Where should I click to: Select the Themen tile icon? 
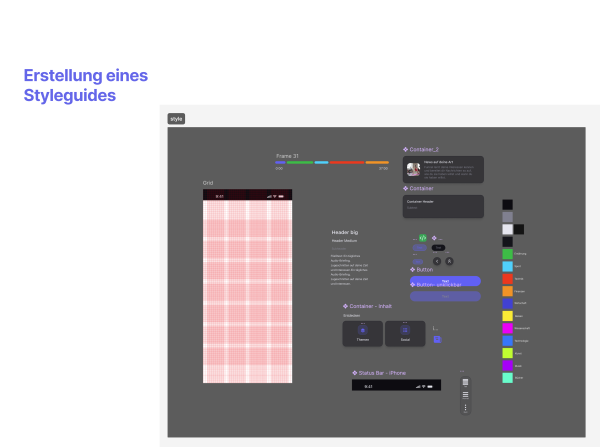[x=362, y=331]
